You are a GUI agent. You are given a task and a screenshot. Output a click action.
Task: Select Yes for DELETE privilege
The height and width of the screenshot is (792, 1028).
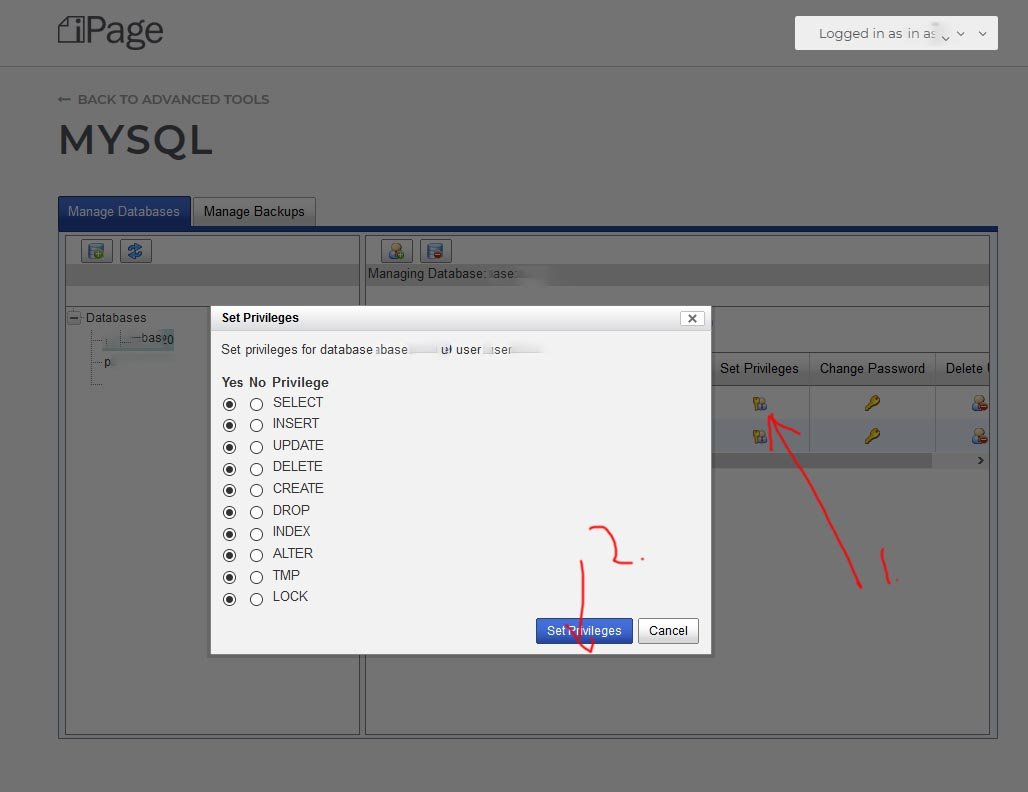229,469
